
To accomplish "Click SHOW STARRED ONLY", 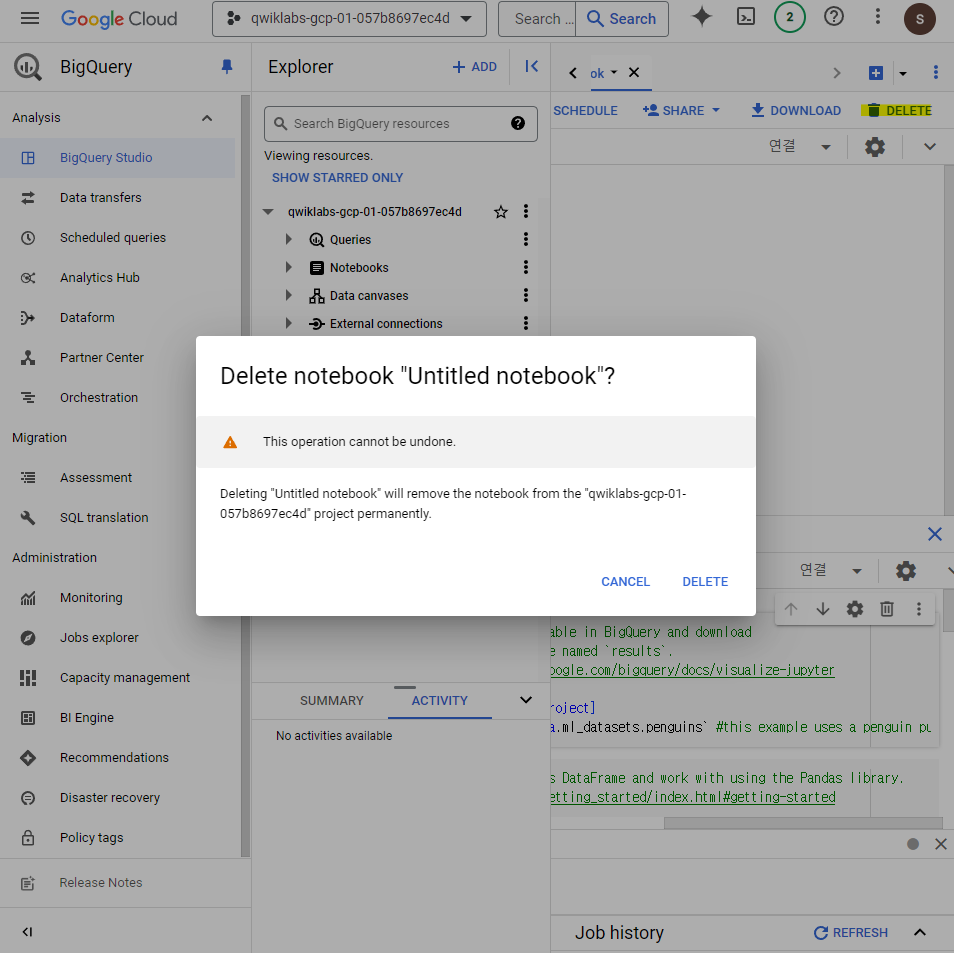I will coord(337,178).
